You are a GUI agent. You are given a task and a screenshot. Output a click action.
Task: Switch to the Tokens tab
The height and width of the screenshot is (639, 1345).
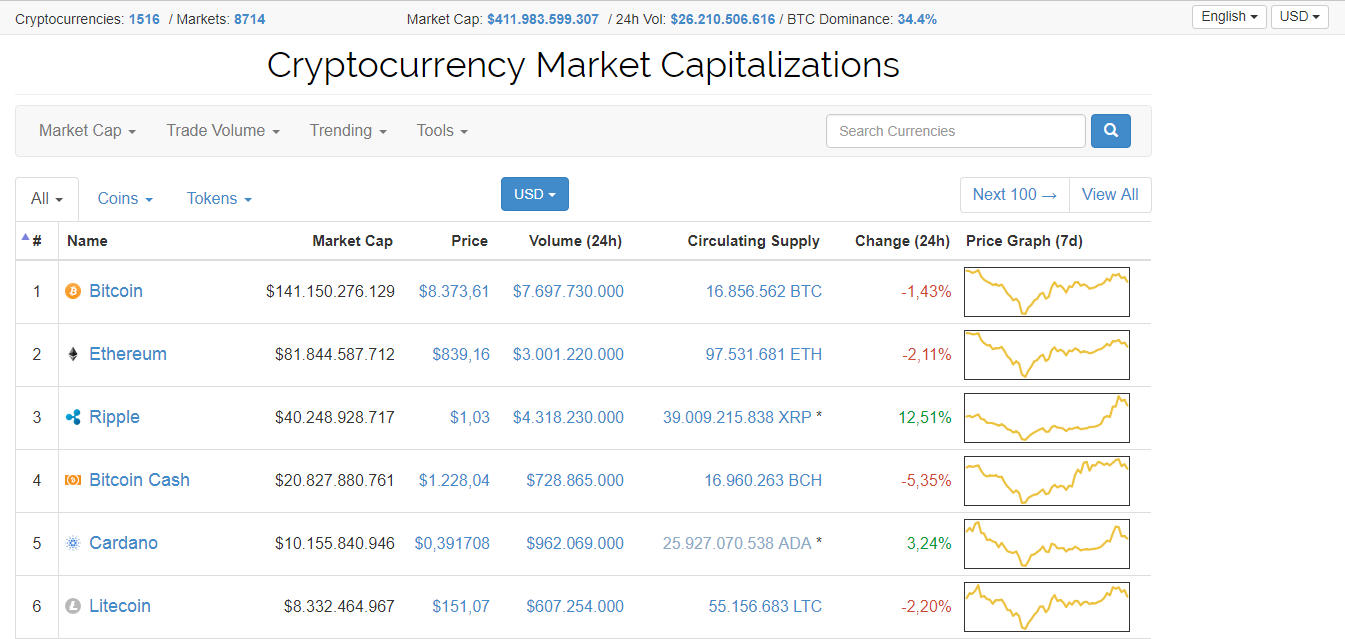pos(219,199)
